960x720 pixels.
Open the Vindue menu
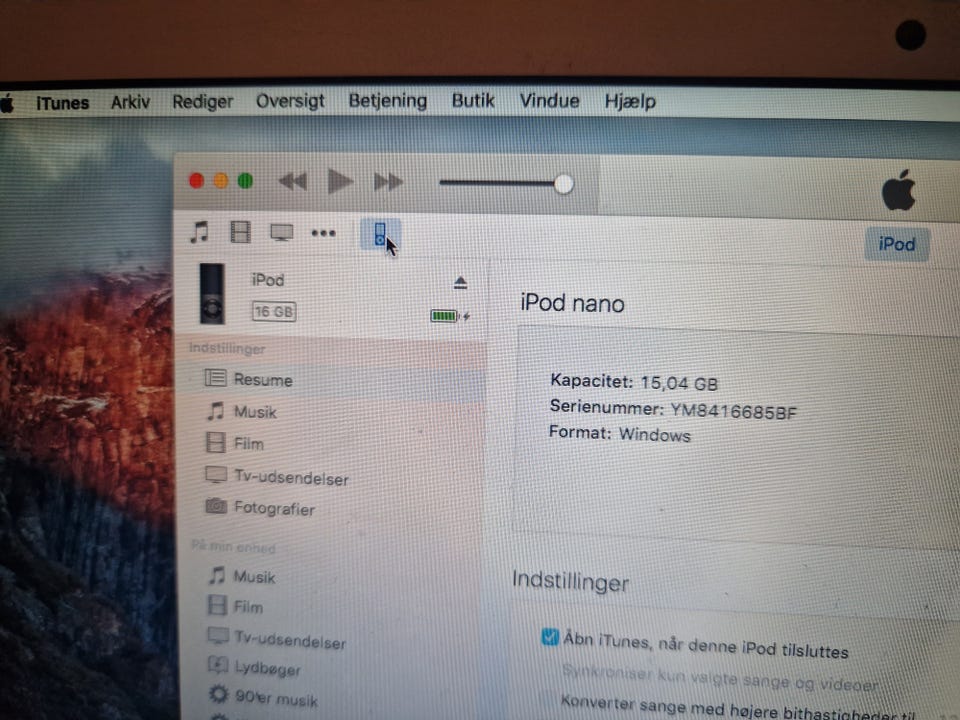[550, 100]
